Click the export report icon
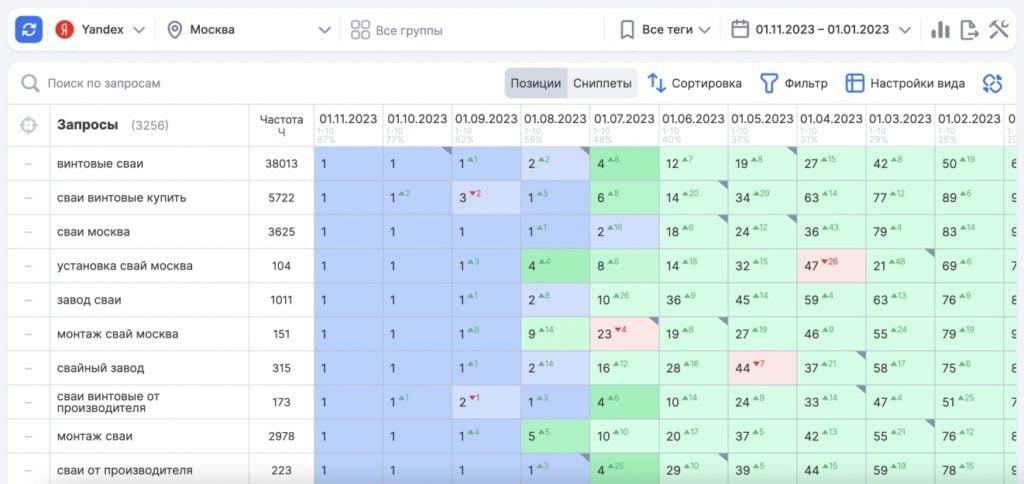Image resolution: width=1024 pixels, height=484 pixels. click(x=969, y=30)
